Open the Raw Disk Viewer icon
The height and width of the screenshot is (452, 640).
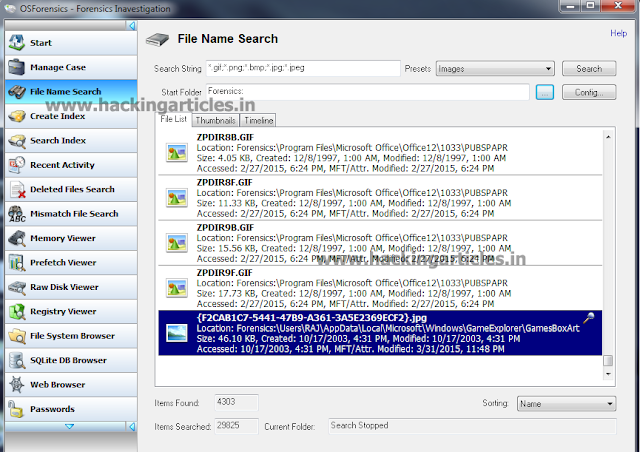pos(17,287)
